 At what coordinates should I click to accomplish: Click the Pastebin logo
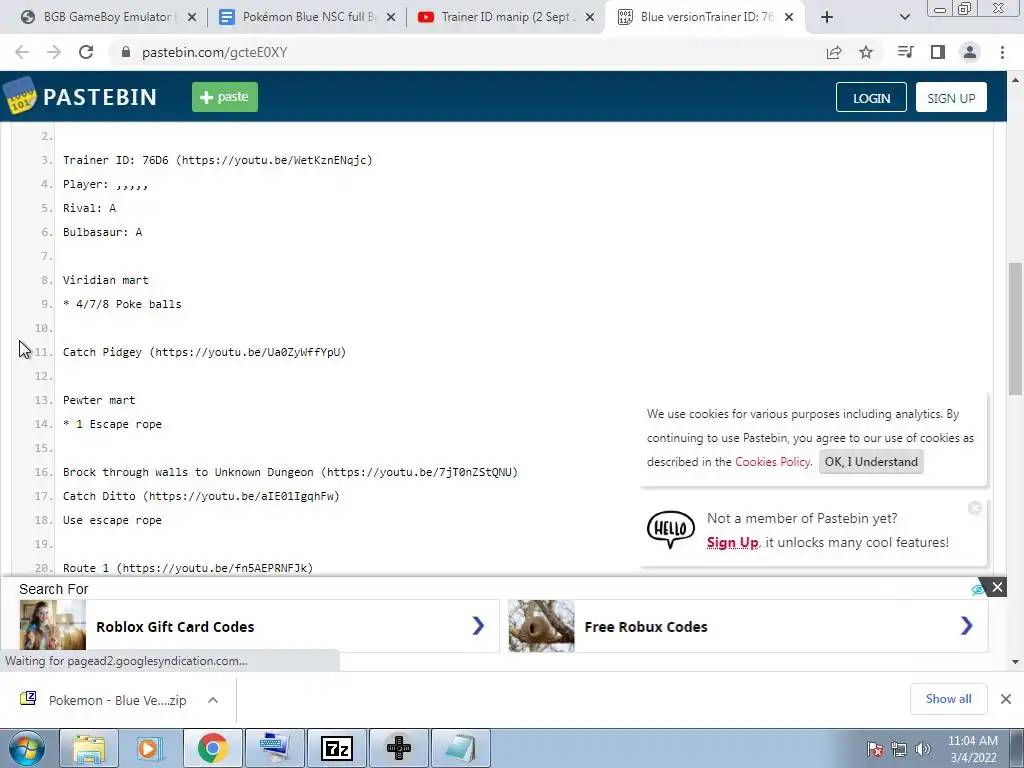(80, 96)
